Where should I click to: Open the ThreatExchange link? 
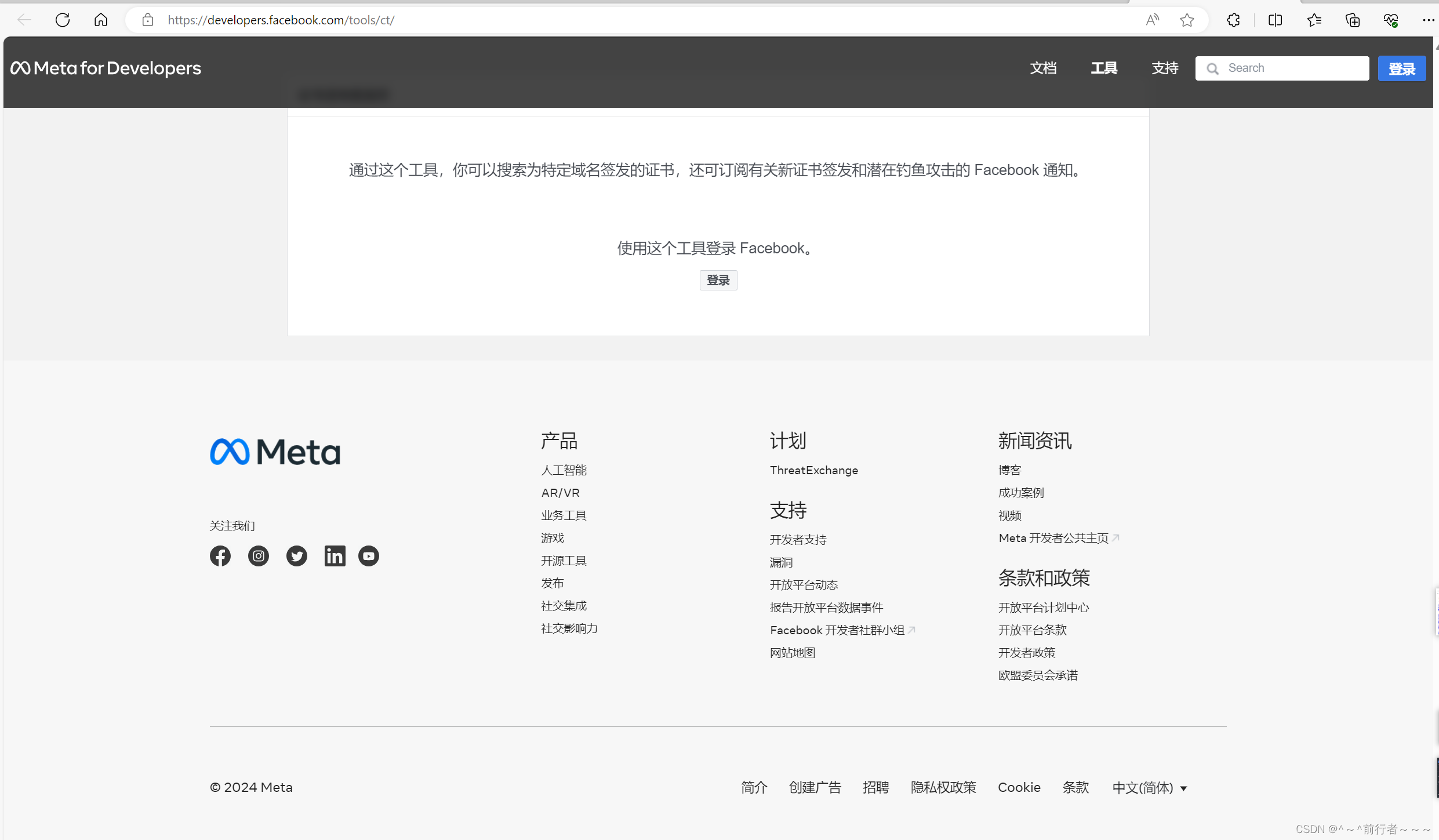[814, 470]
